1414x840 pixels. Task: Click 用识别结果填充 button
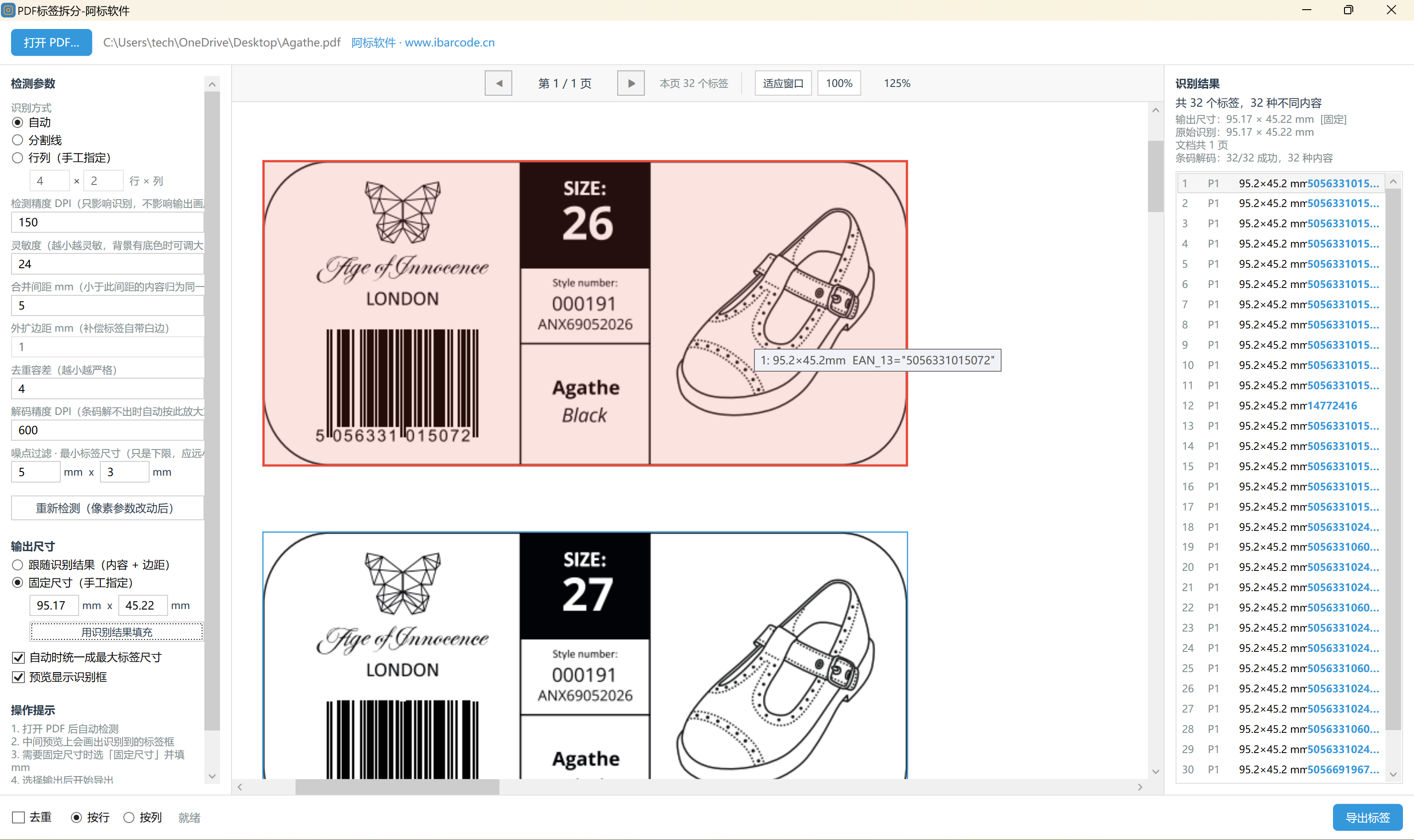116,632
